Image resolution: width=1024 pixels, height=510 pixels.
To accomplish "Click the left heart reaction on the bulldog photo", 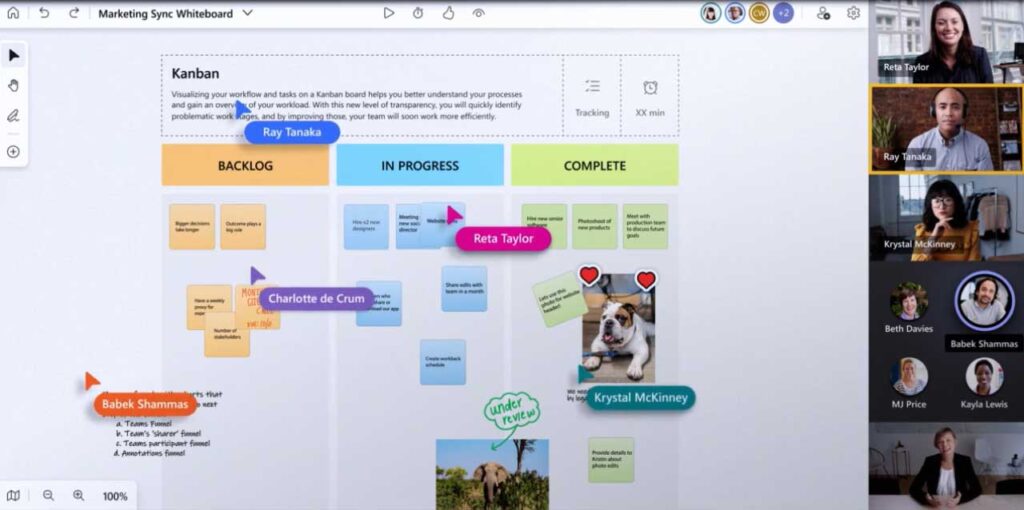I will coord(589,275).
